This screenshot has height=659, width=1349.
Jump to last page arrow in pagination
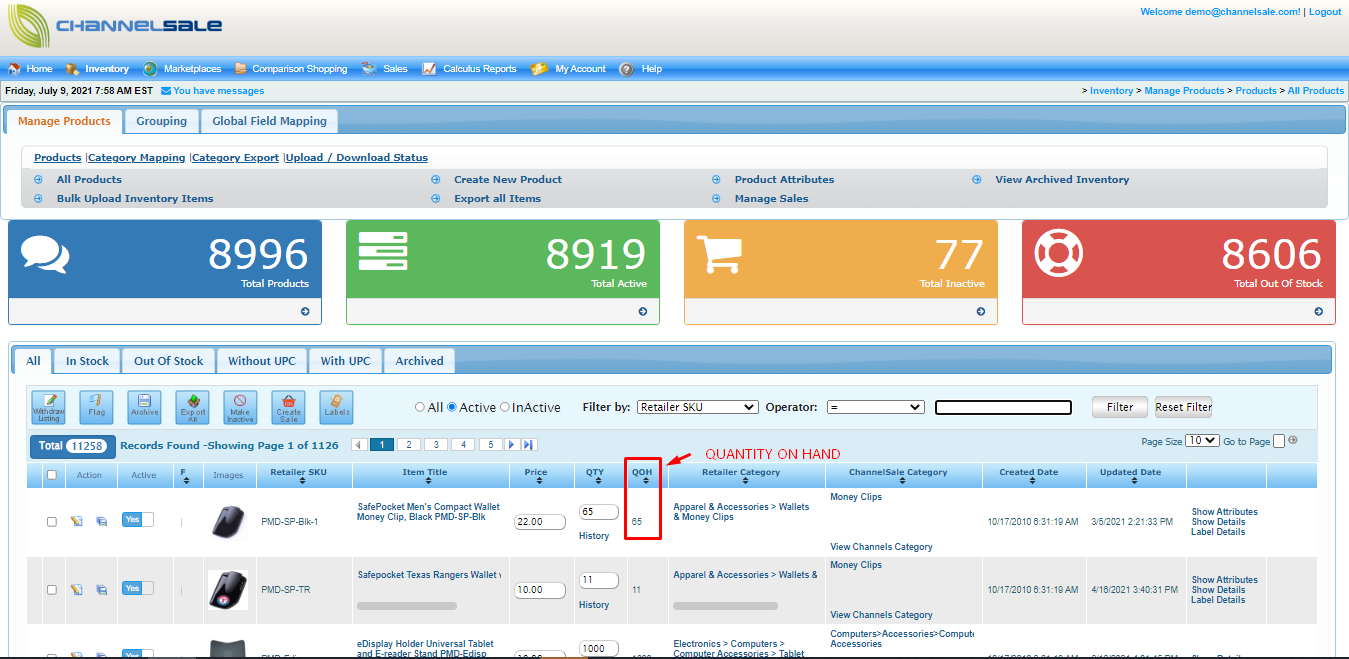coord(529,445)
